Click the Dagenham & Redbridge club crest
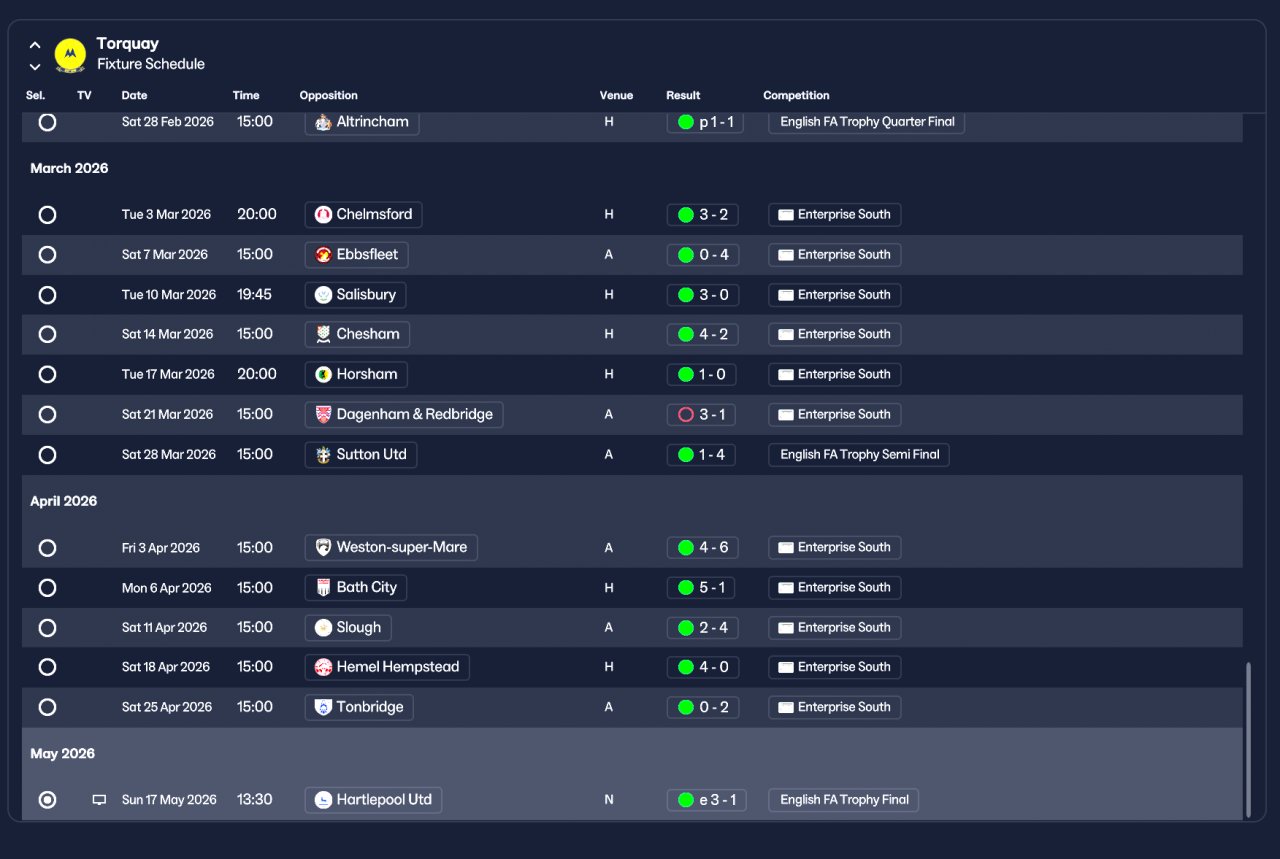The image size is (1280, 859). pos(323,415)
